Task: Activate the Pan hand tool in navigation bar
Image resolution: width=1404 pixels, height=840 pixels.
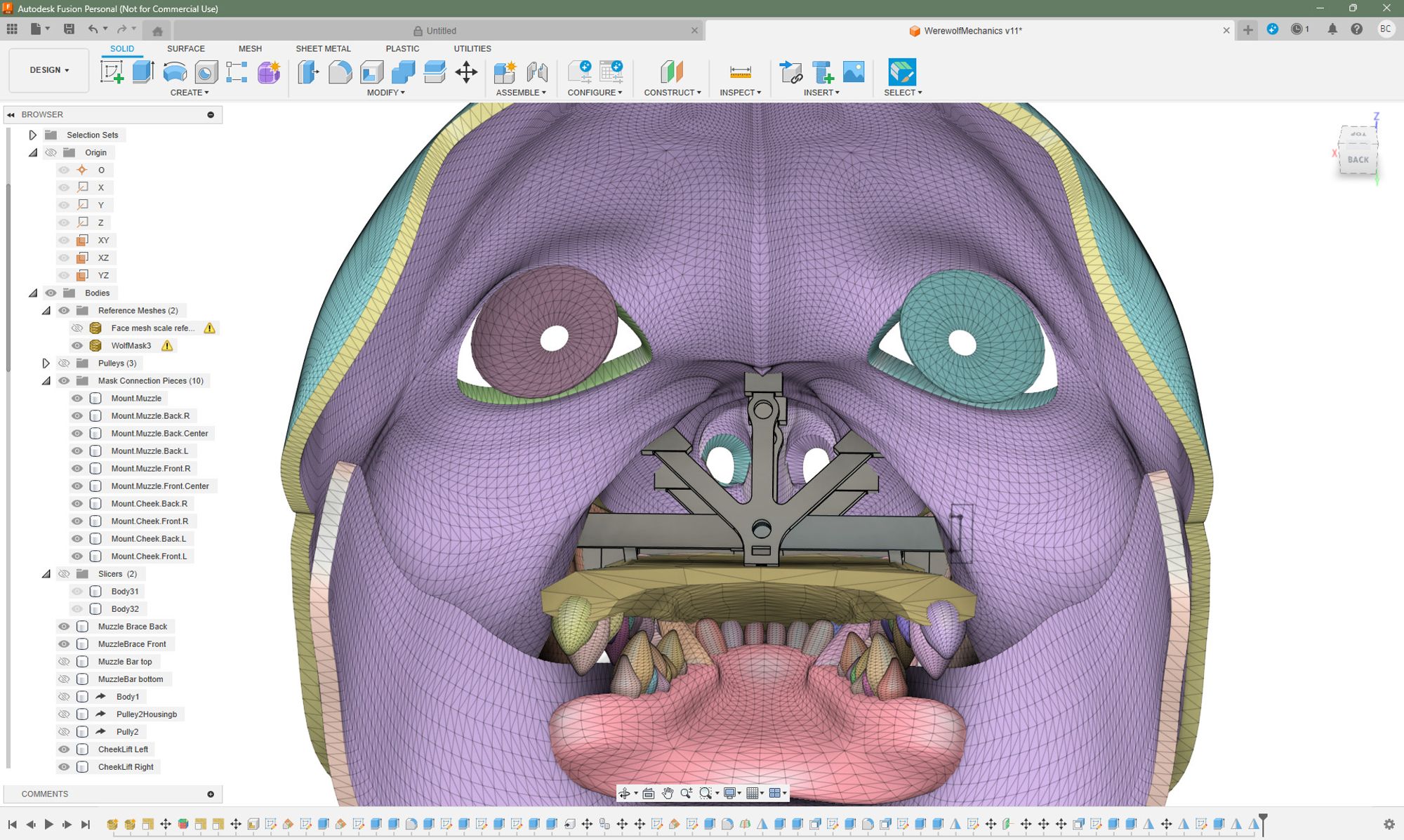Action: [x=667, y=793]
